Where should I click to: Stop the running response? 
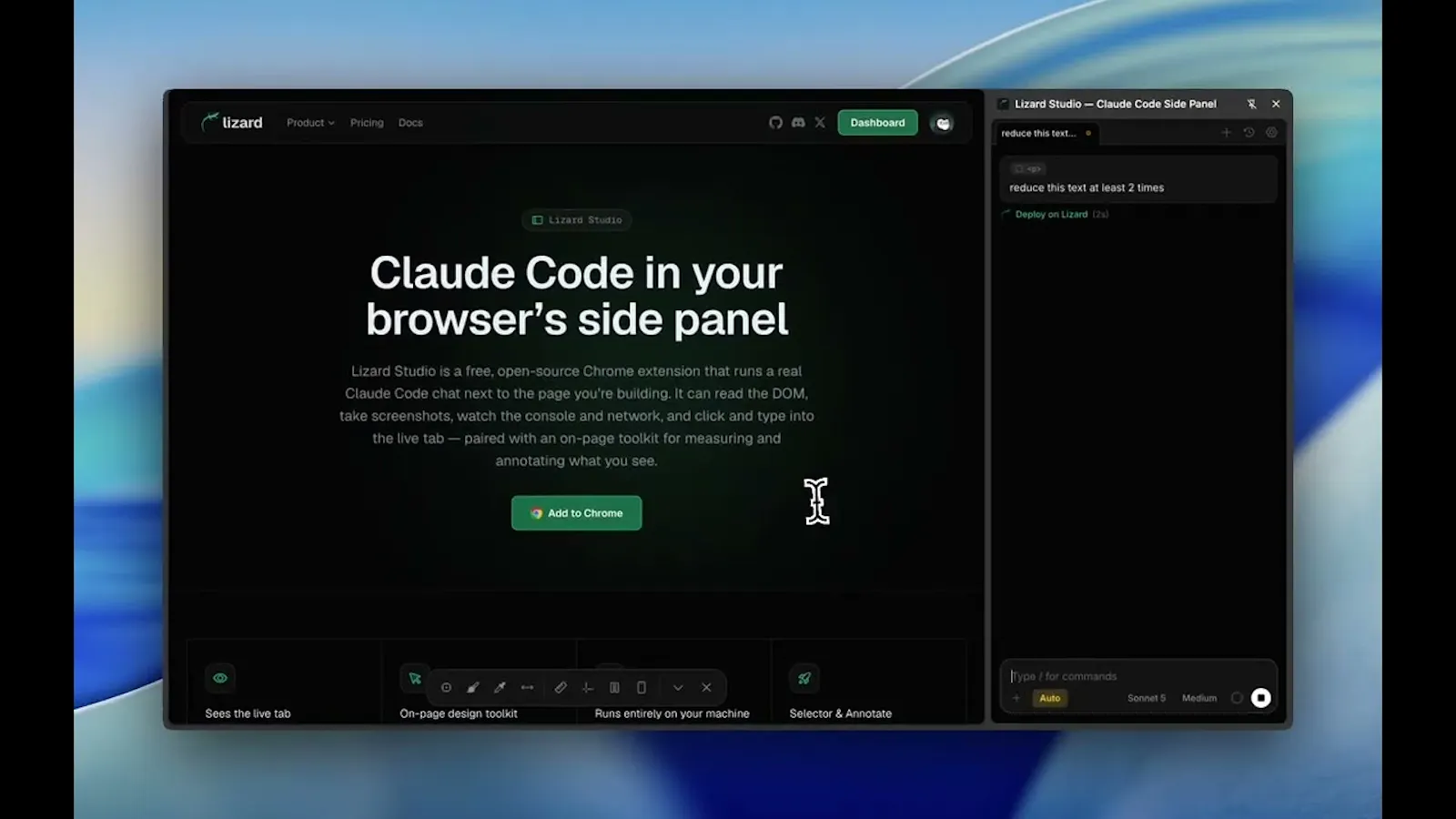1260,698
